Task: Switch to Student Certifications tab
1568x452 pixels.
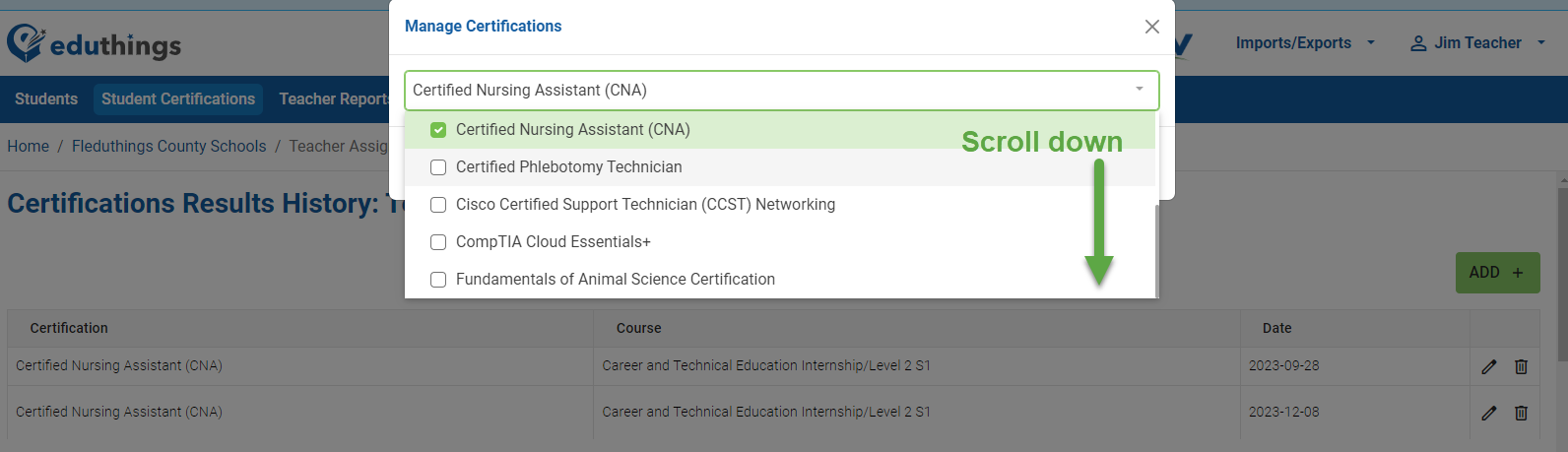Action: tap(178, 99)
